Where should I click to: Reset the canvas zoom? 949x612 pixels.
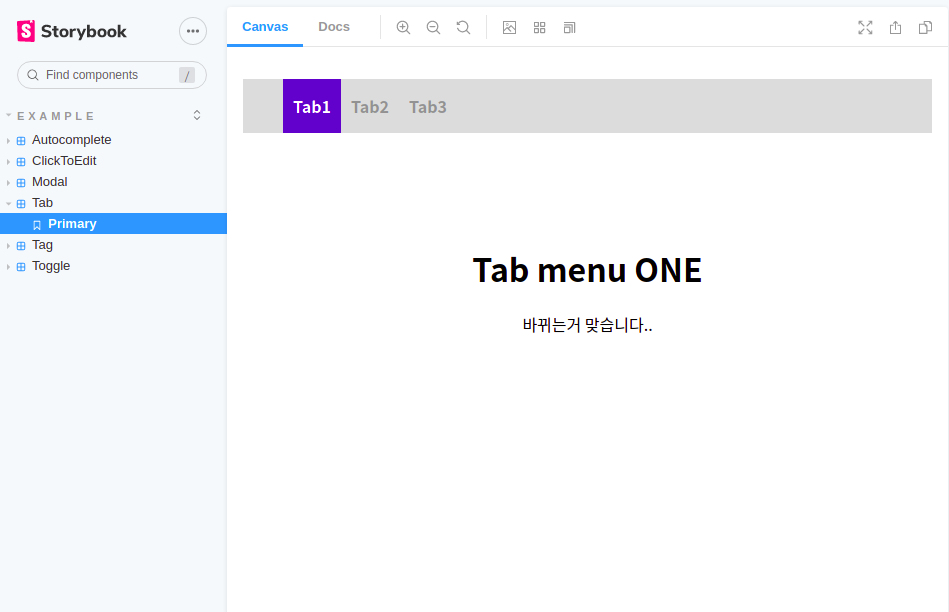(x=463, y=27)
